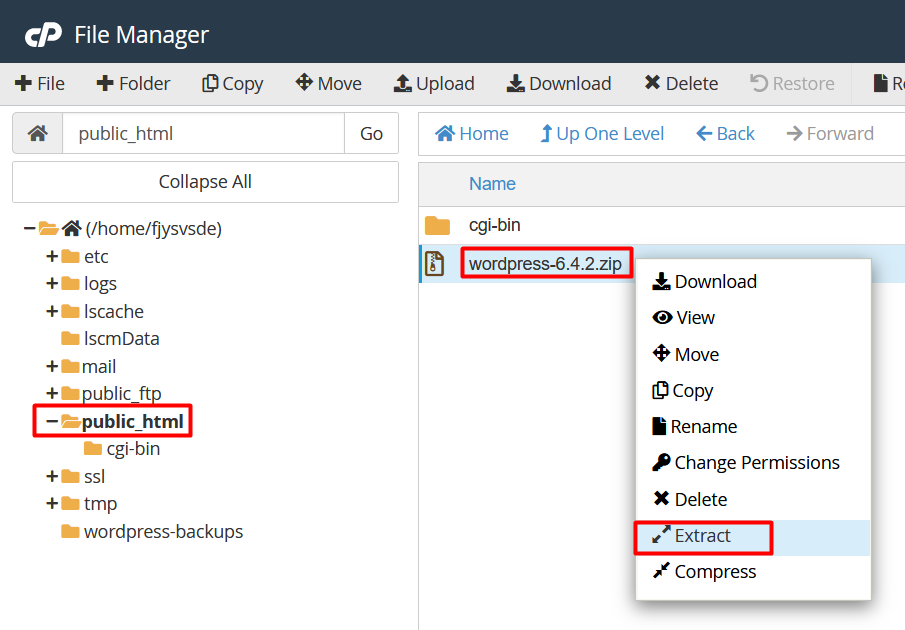Click the cPanel logo icon
Viewport: 905px width, 630px height.
tap(43, 35)
